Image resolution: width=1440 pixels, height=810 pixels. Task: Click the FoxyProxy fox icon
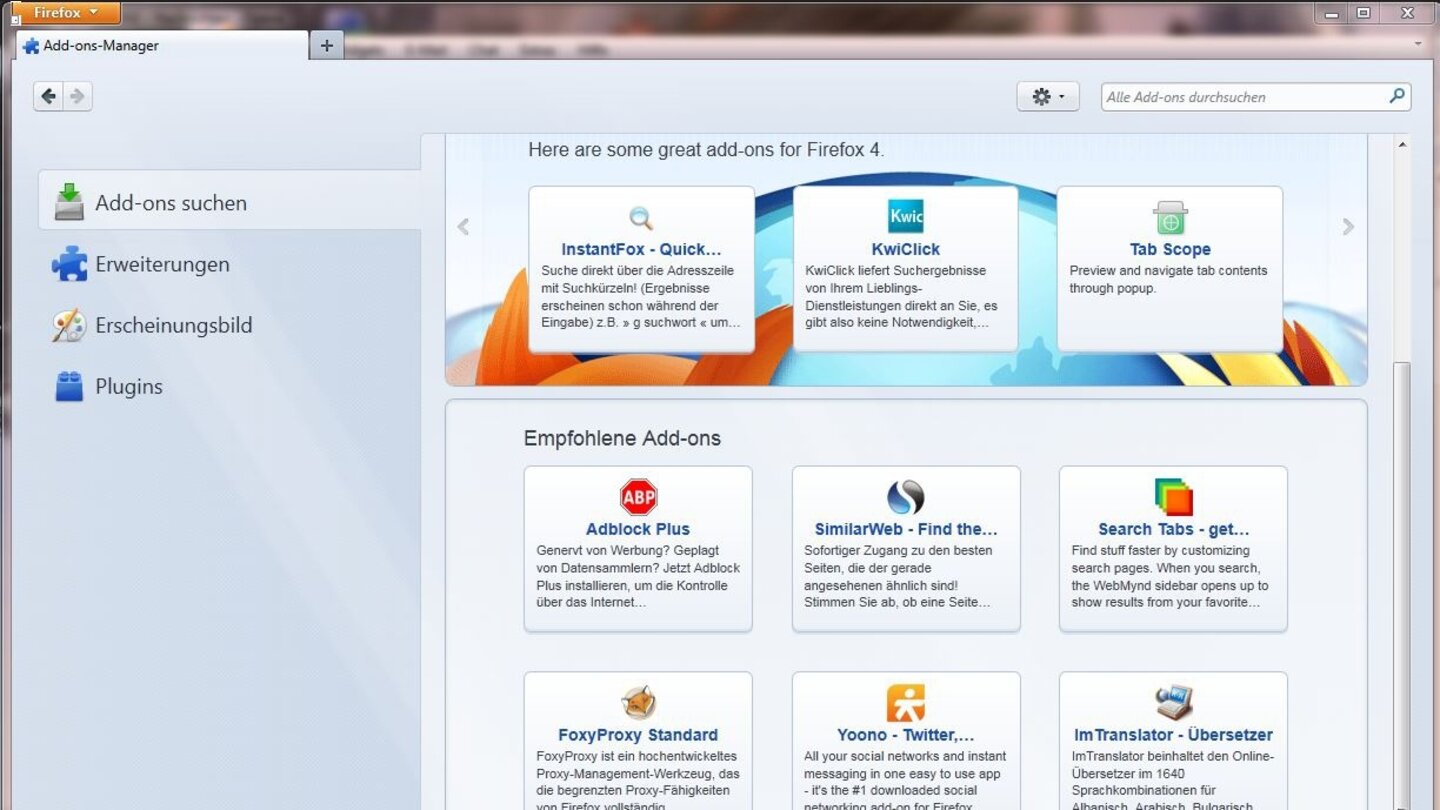[638, 703]
